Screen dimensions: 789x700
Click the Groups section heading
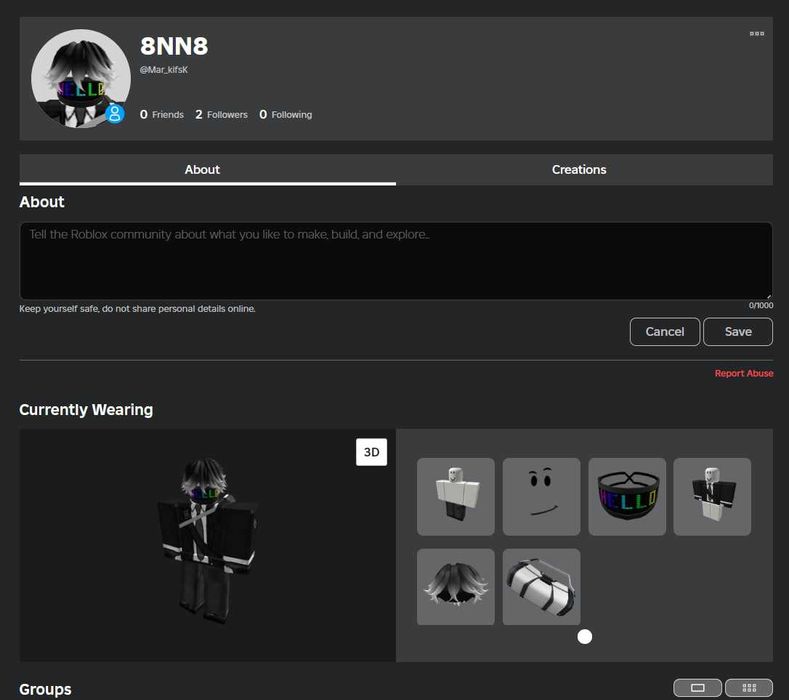[x=45, y=689]
